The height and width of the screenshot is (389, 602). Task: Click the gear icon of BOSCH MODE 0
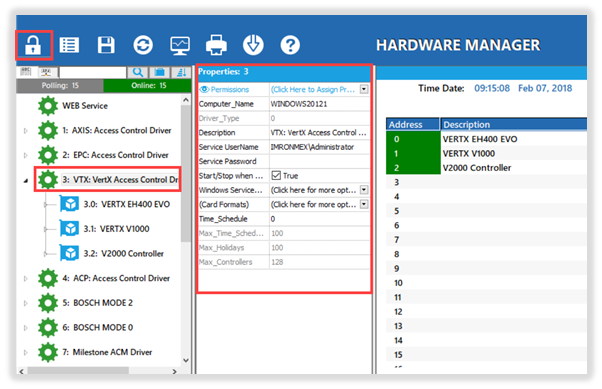(48, 328)
